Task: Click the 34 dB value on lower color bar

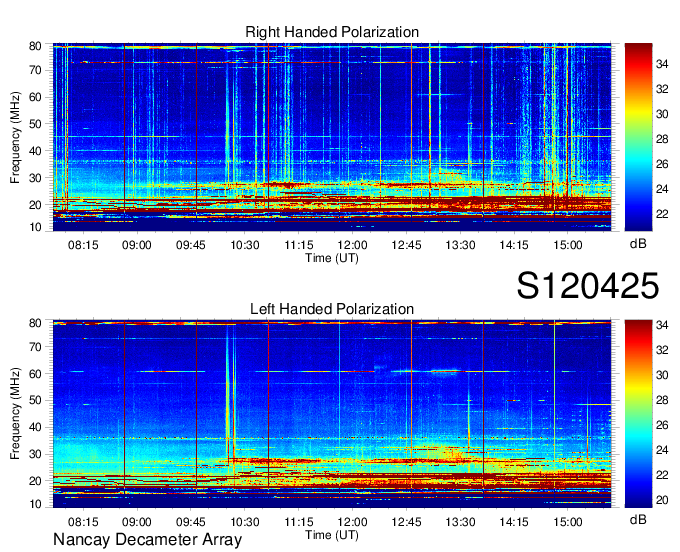Action: tap(662, 325)
